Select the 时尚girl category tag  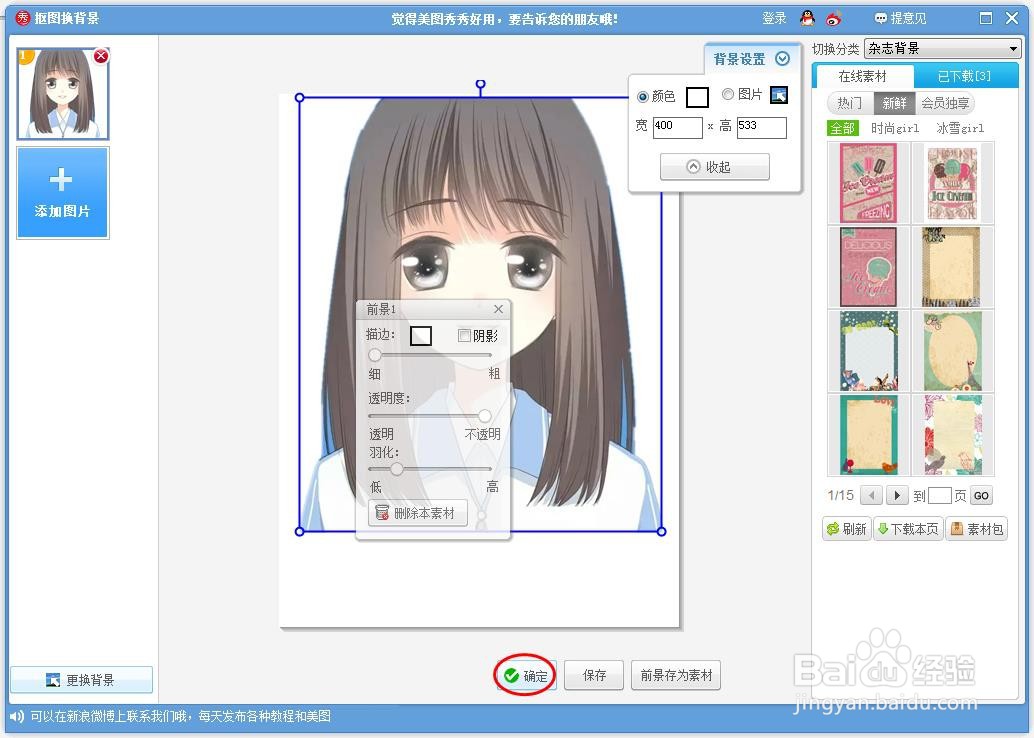[895, 128]
